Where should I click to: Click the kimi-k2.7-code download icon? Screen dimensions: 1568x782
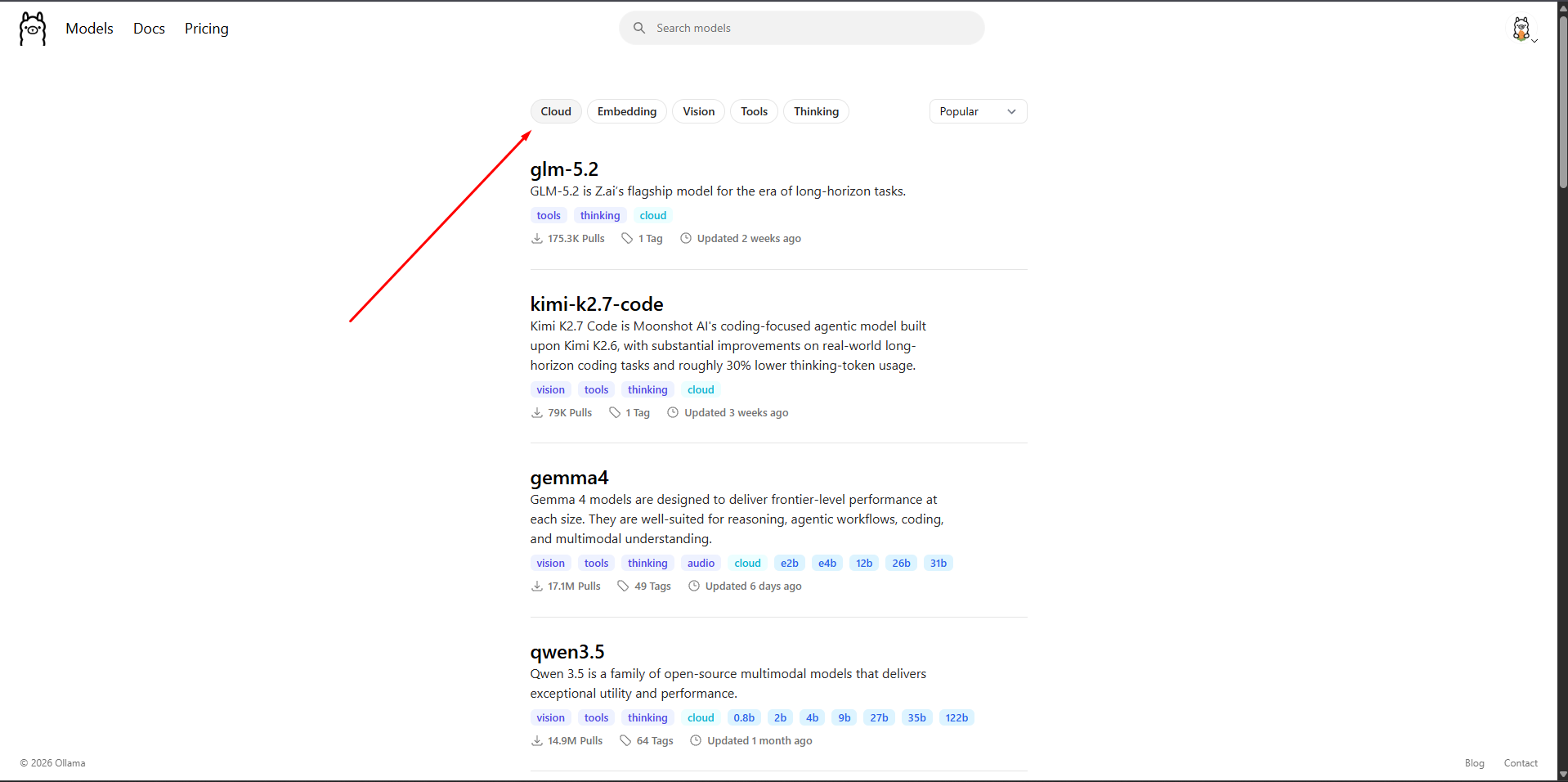click(537, 413)
